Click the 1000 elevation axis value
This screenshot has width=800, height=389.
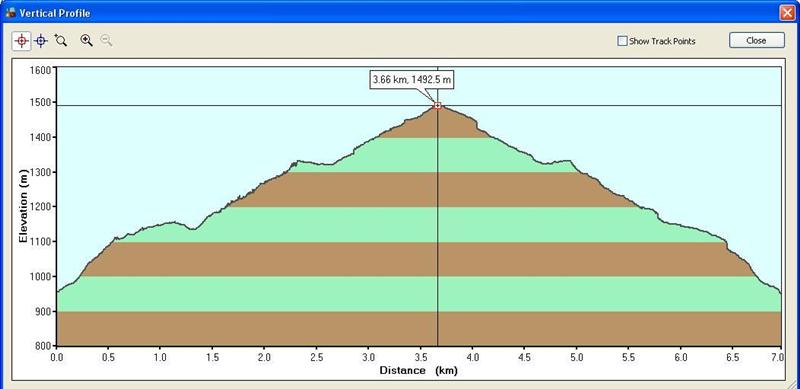point(41,276)
